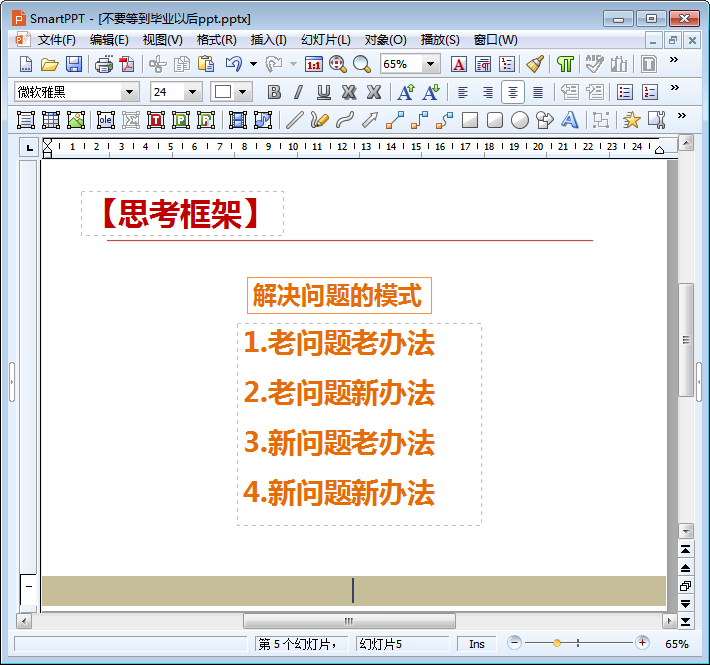Draw a rectangle shape
The height and width of the screenshot is (665, 710).
point(470,120)
